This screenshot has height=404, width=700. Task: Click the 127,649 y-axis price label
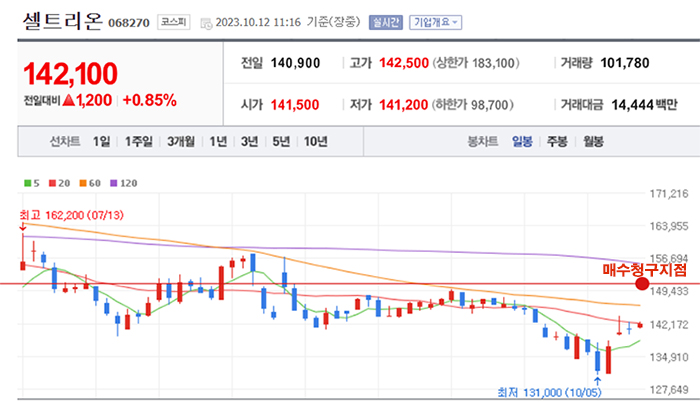click(x=669, y=390)
